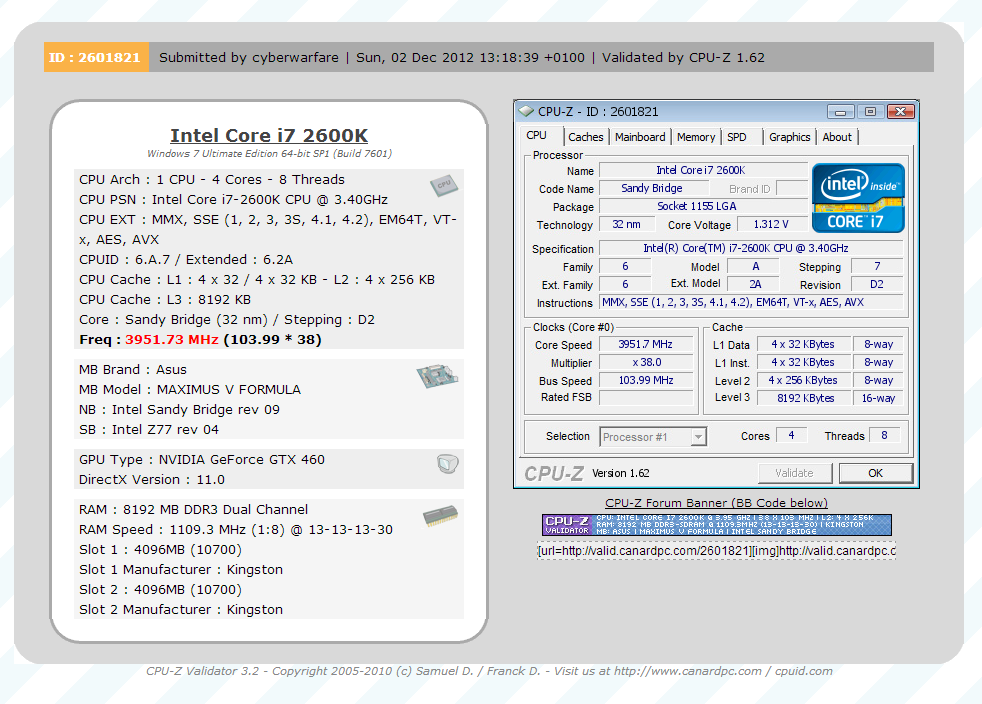The width and height of the screenshot is (982, 704).
Task: Click the DirectX Version : 11.0 line
Action: pos(152,480)
